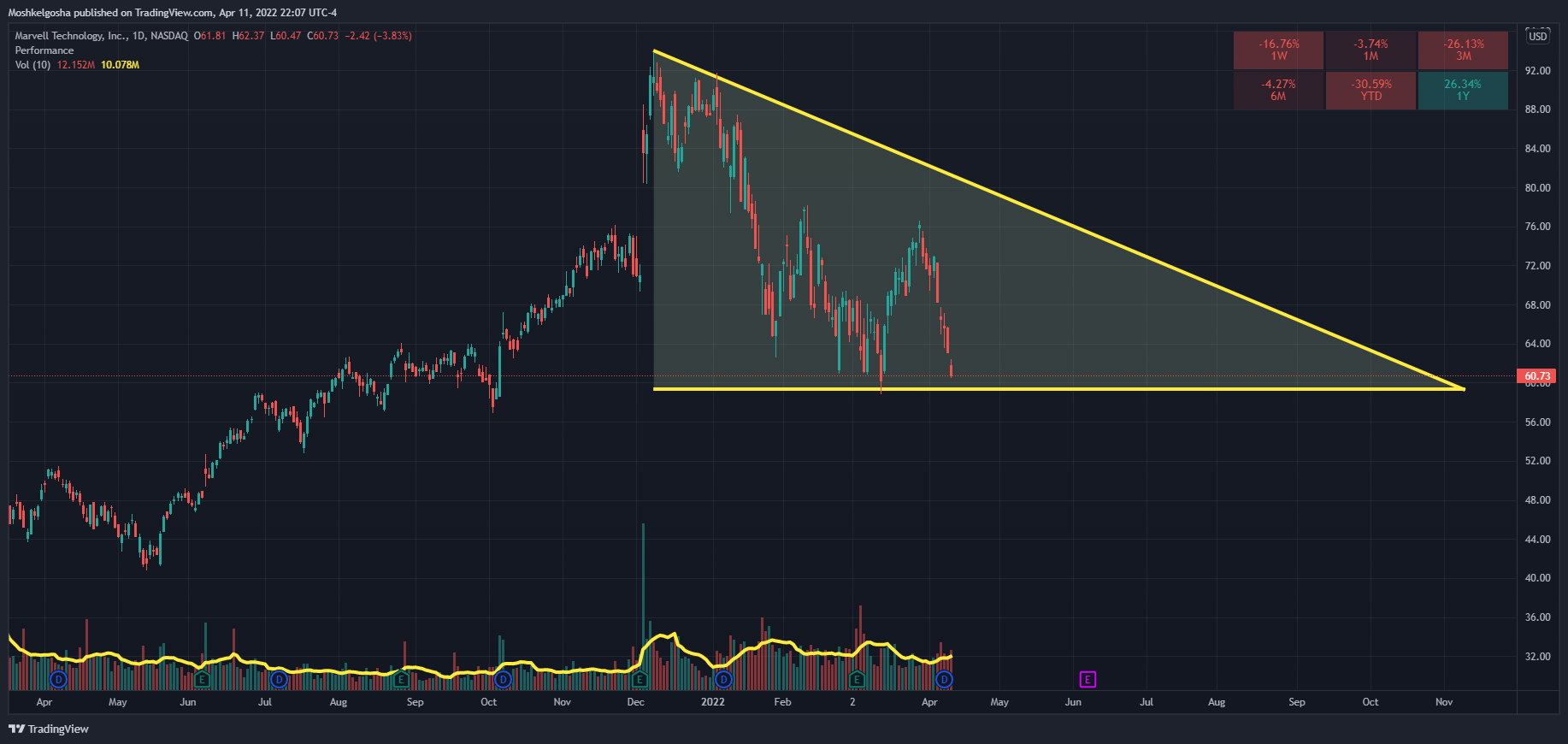Select the 1W performance box
Viewport: 1568px width, 744px height.
pyautogui.click(x=1278, y=50)
